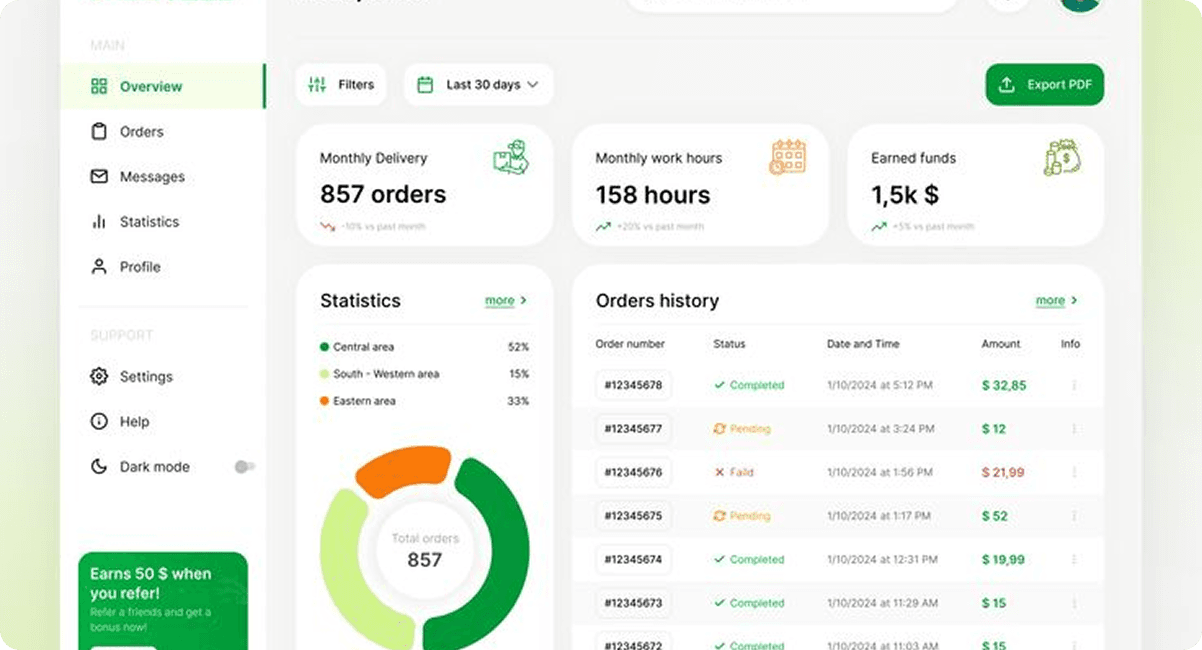Click the Date and Time column header
Image resolution: width=1202 pixels, height=650 pixels.
click(x=863, y=344)
